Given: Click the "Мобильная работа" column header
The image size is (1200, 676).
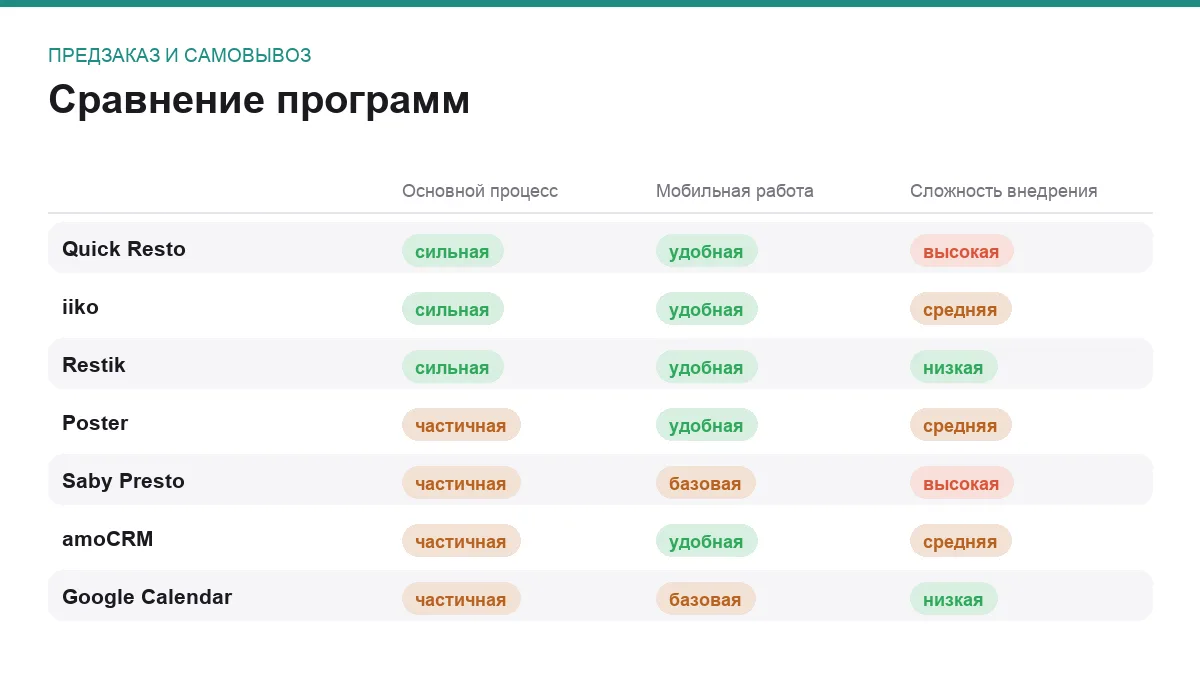Looking at the screenshot, I should coord(735,191).
